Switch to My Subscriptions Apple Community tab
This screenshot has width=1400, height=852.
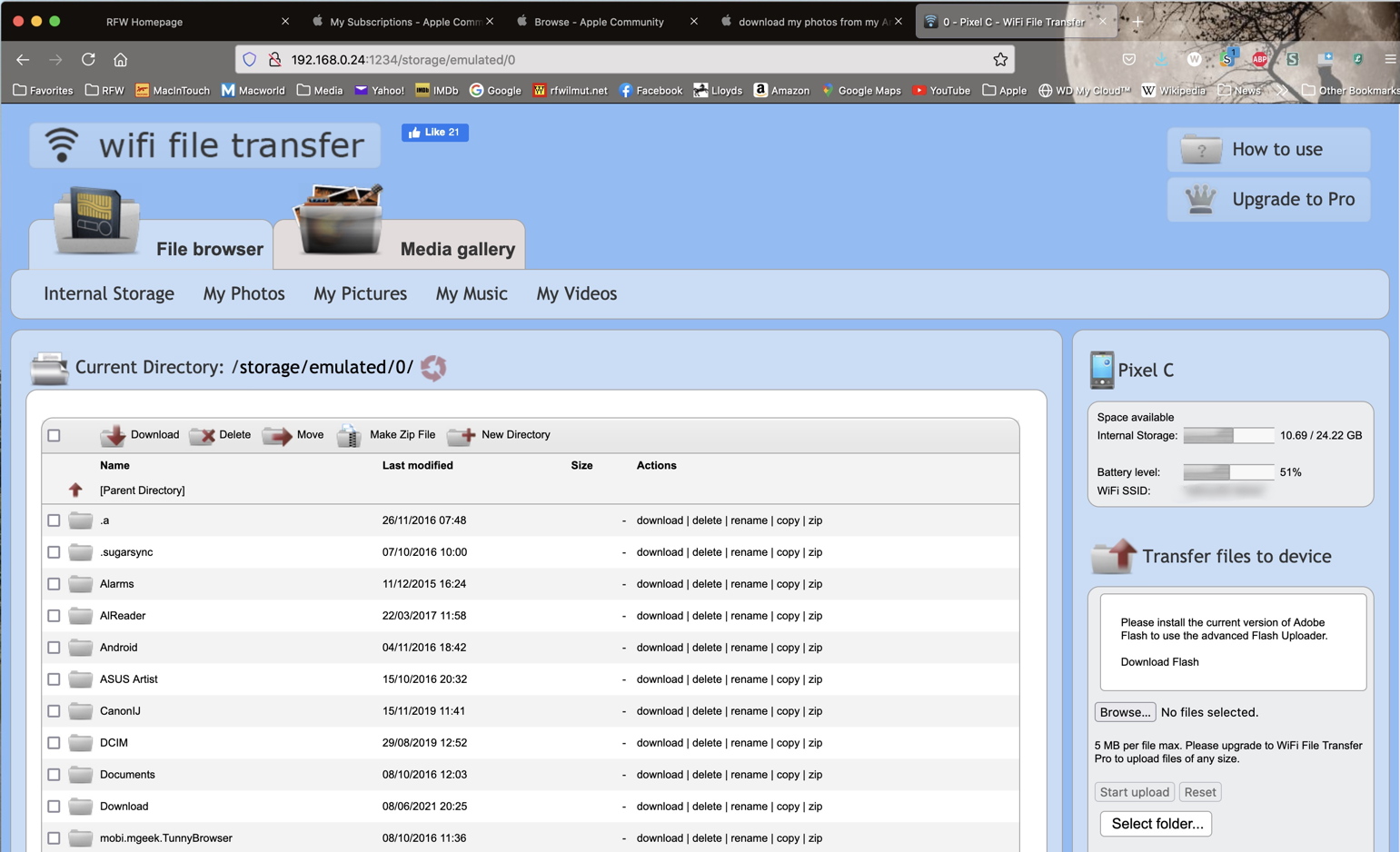tap(405, 21)
